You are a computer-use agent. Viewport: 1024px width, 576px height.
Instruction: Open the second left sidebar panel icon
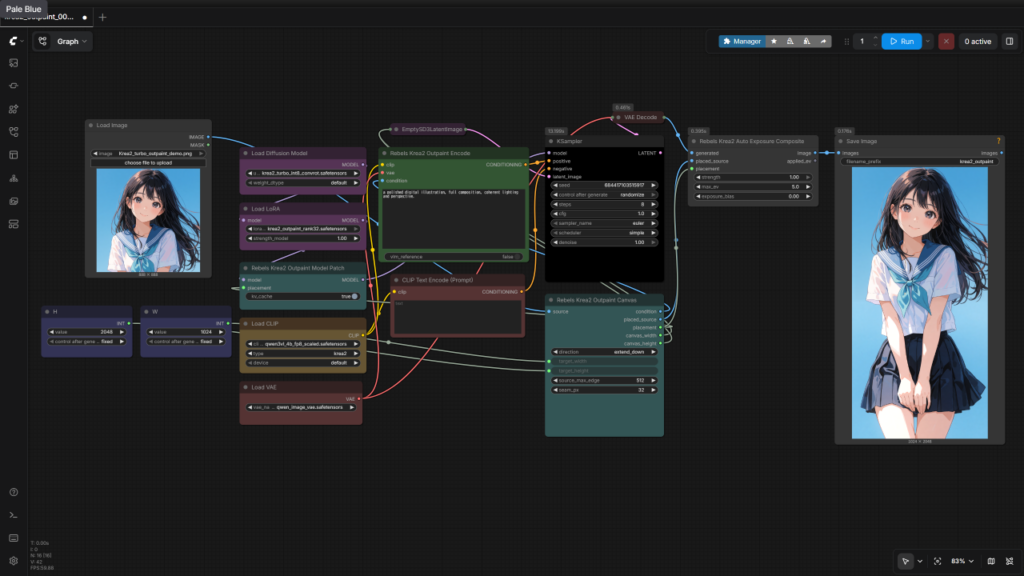[14, 86]
